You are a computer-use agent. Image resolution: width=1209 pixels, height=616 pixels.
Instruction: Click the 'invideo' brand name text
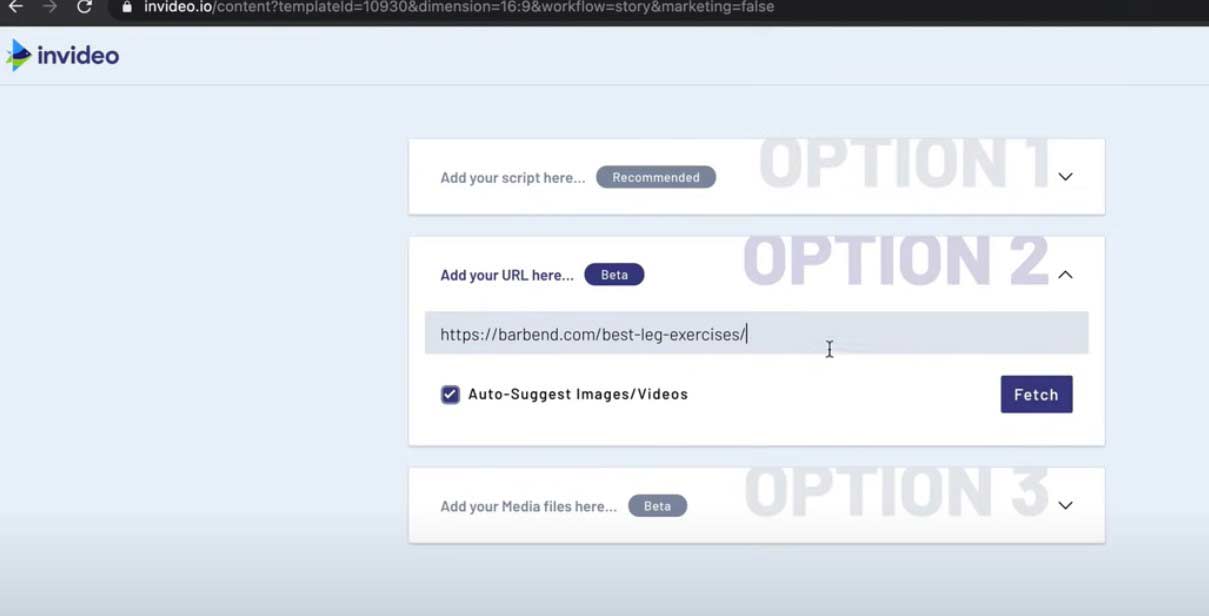[78, 56]
